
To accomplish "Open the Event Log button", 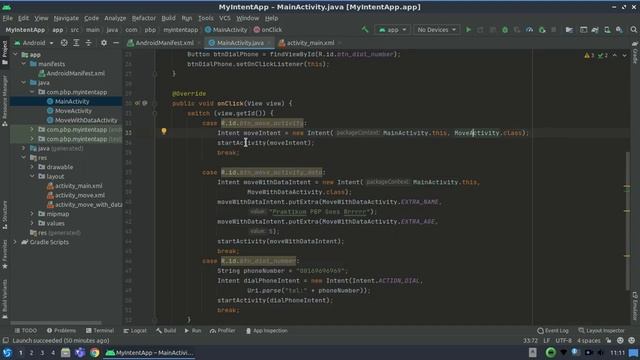I will coord(553,331).
